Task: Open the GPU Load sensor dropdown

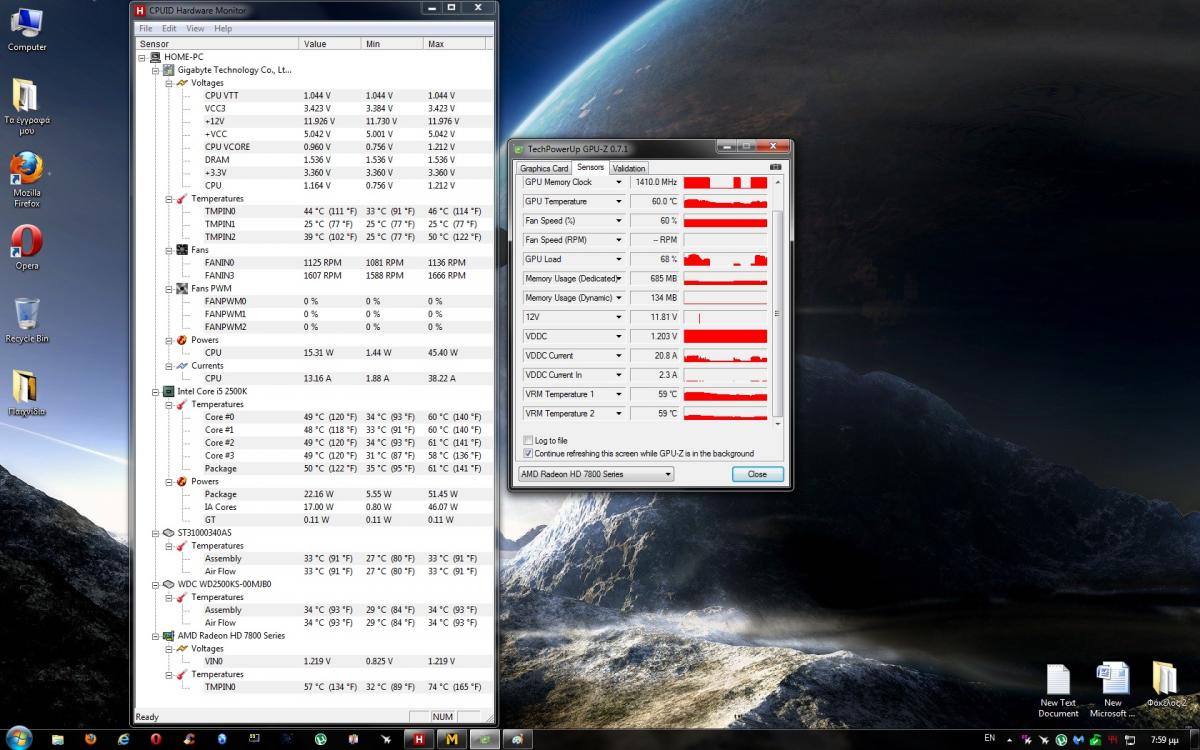Action: tap(619, 259)
